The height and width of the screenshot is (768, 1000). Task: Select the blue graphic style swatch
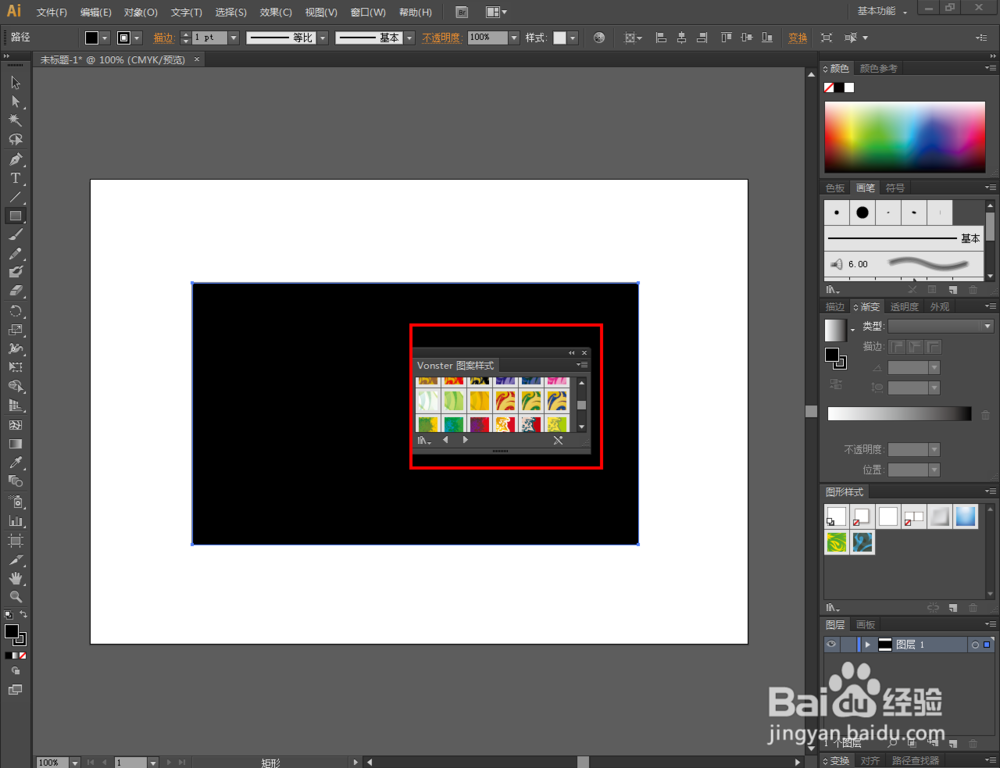pos(966,516)
